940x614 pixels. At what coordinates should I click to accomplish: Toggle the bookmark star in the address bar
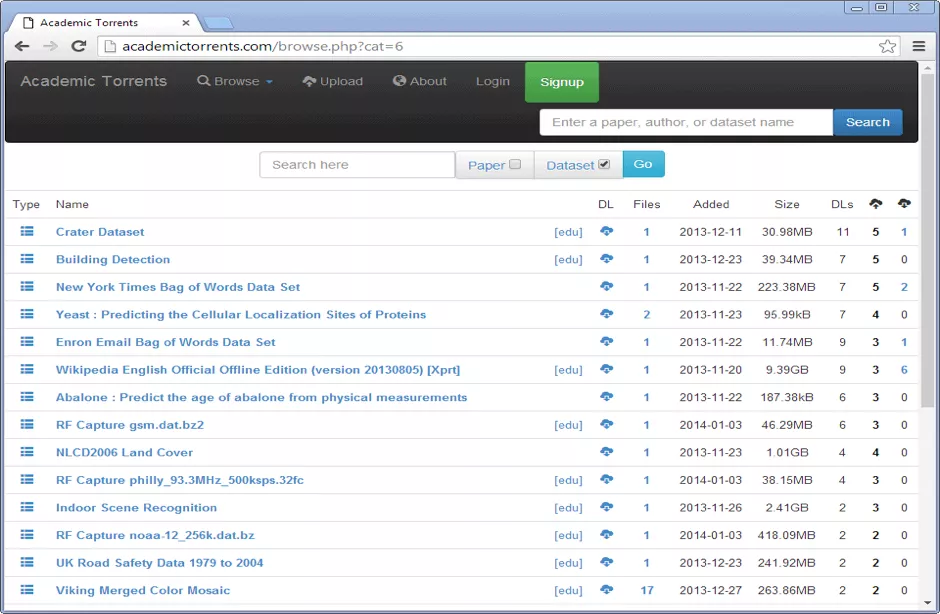(887, 45)
